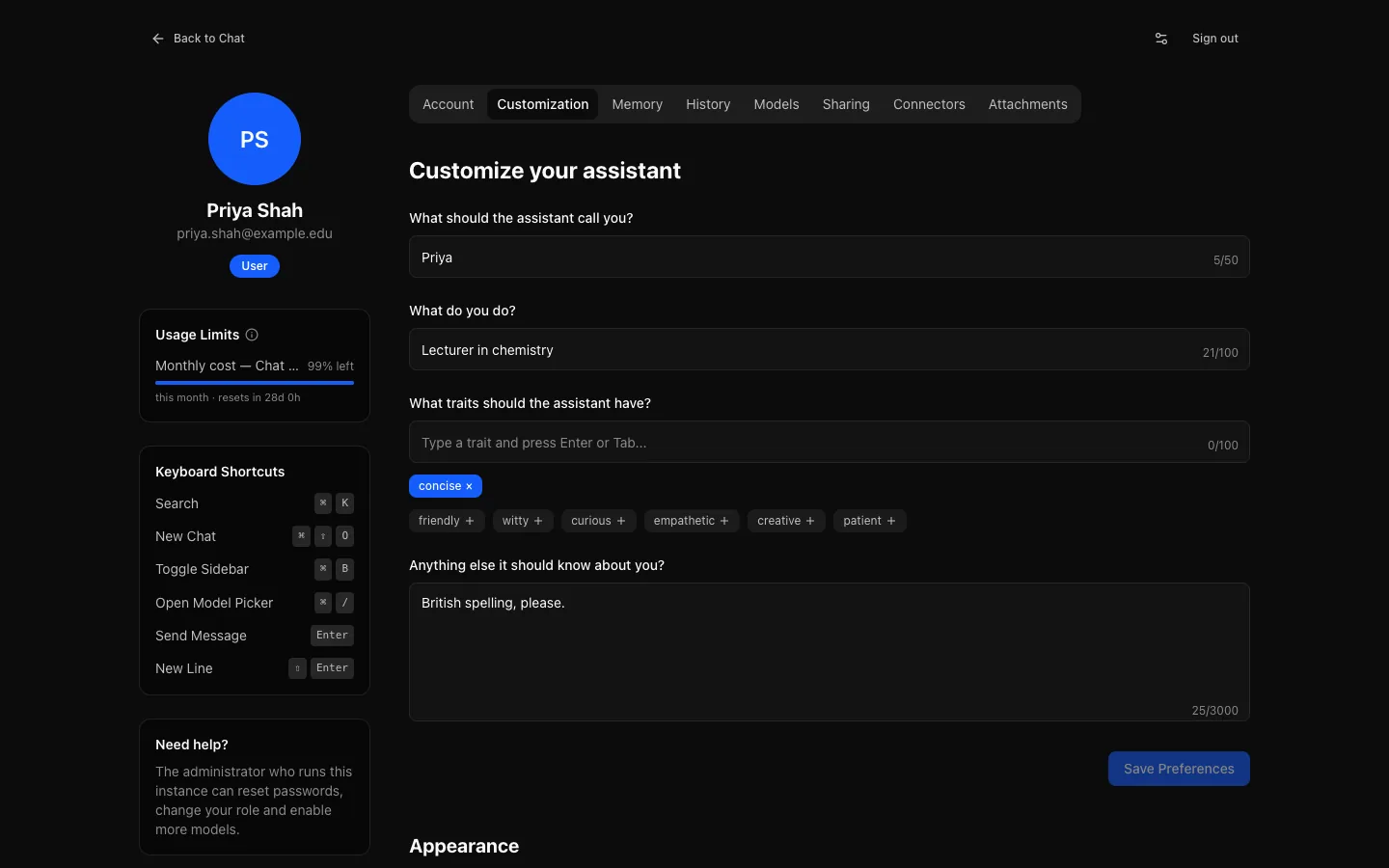The image size is (1389, 868).
Task: Click the trait entry input field
Action: (830, 442)
